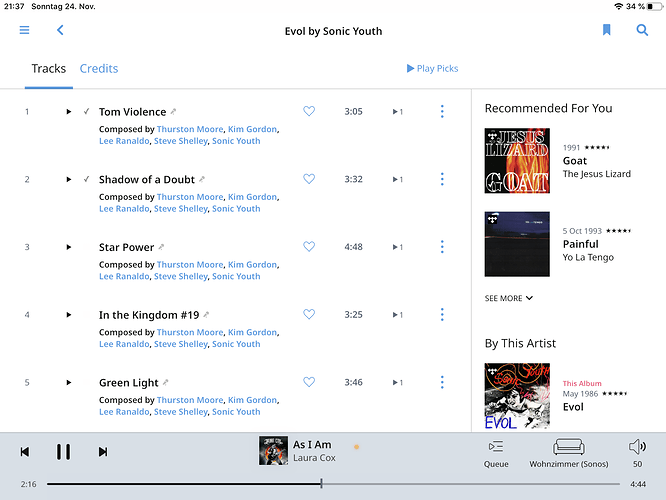Skip to previous track

[x=25, y=452]
